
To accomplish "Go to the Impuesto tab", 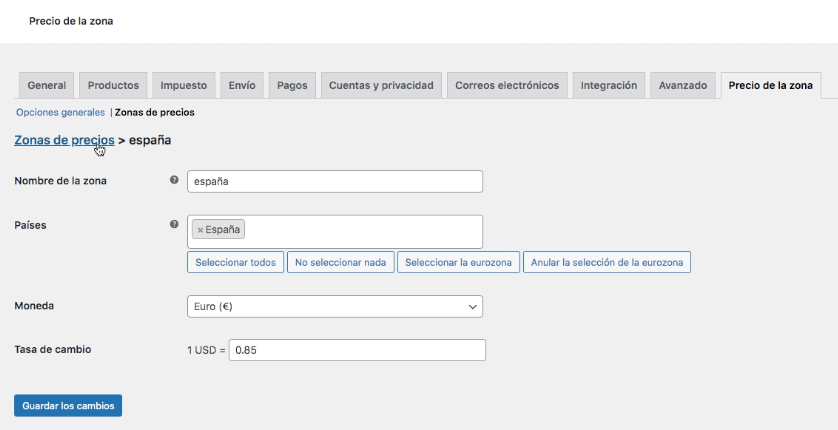I will 184,86.
